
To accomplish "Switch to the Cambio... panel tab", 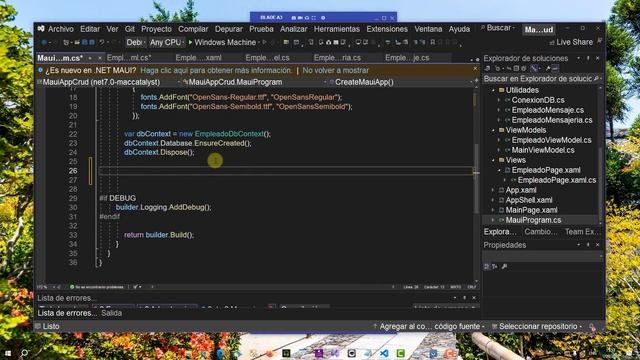I will (541, 232).
